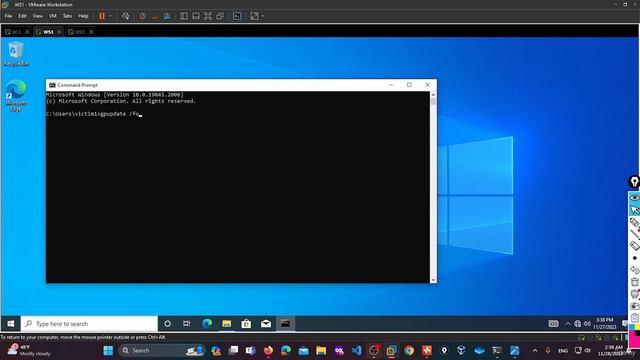Viewport: 640px width, 360px height.
Task: Open the VMware File menu
Action: pos(8,16)
